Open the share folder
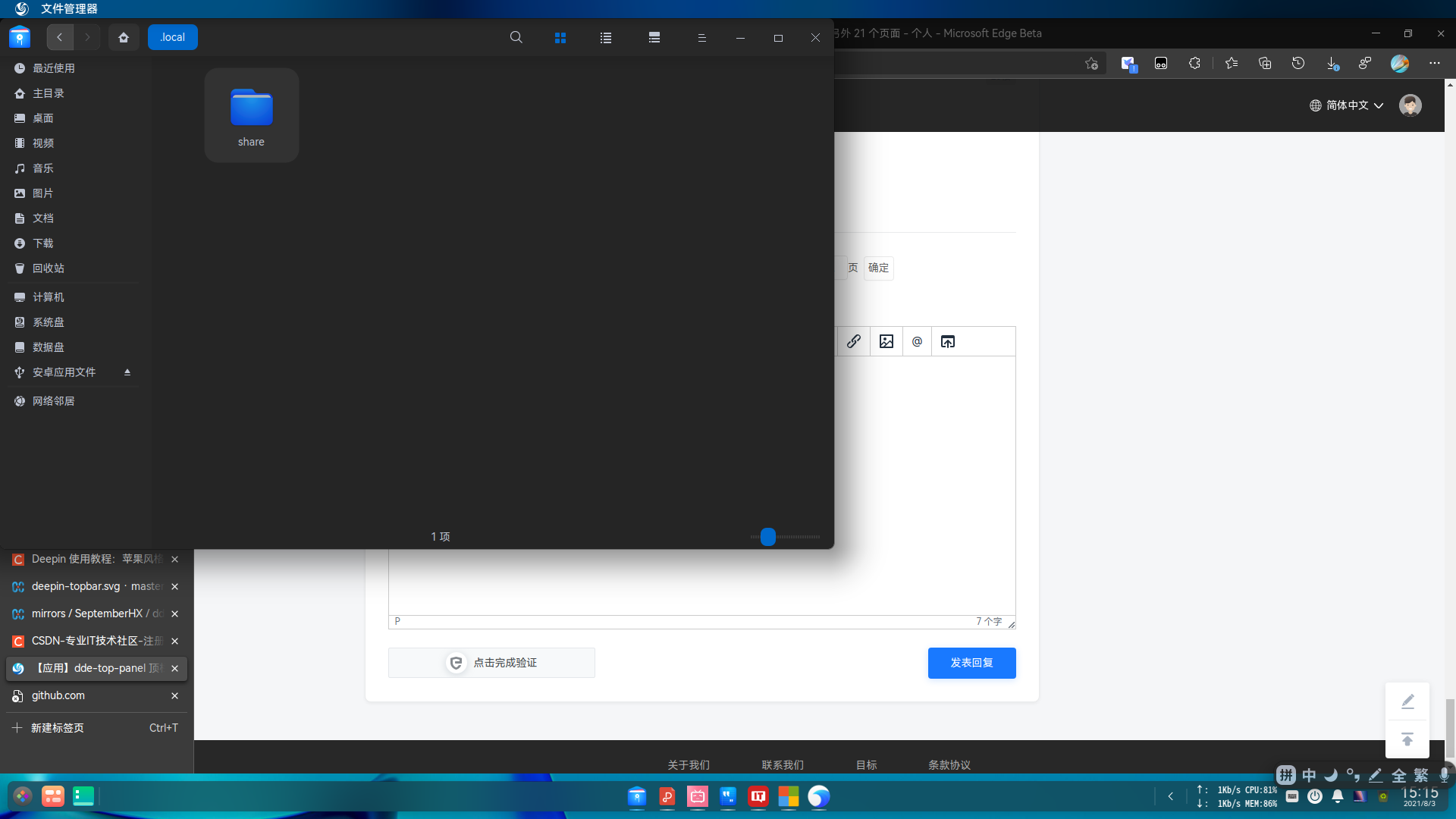 coord(251,115)
